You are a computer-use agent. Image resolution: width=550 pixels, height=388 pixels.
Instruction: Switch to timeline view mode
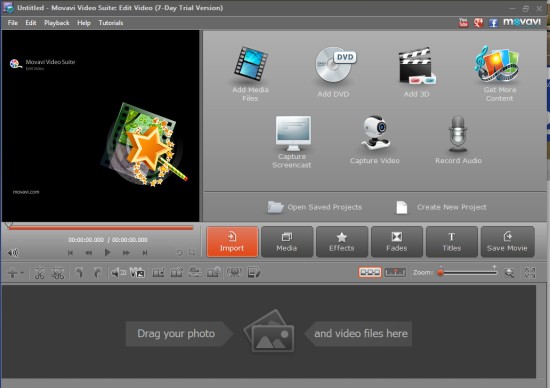click(395, 272)
